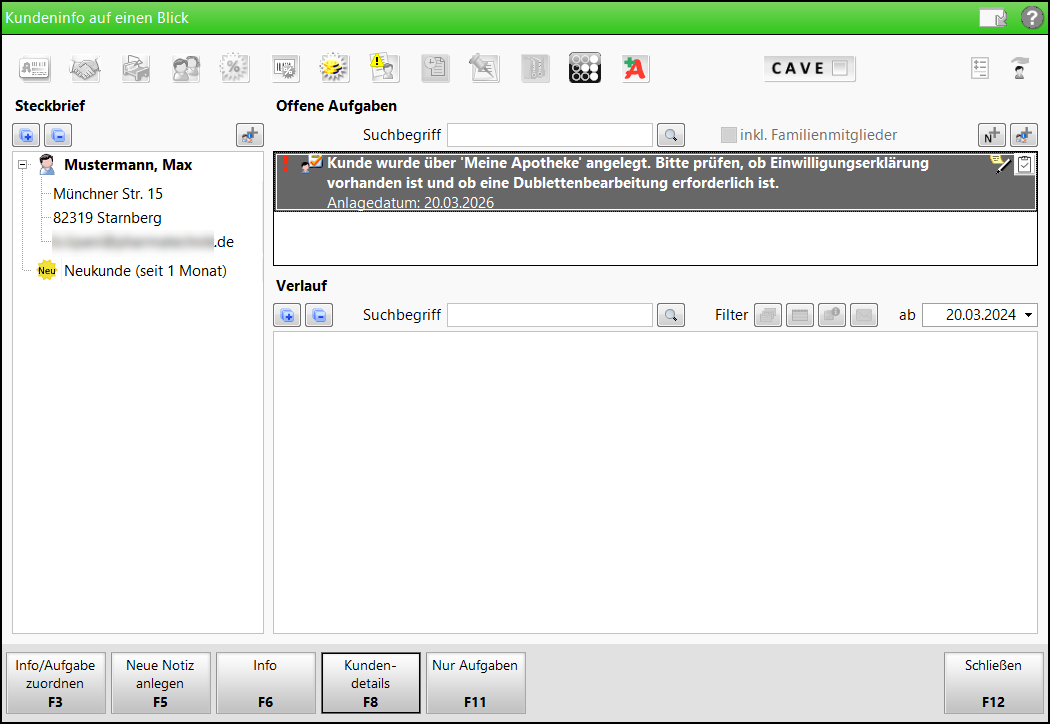Open the yellow warning person icon
Image resolution: width=1050 pixels, height=724 pixels.
(385, 68)
